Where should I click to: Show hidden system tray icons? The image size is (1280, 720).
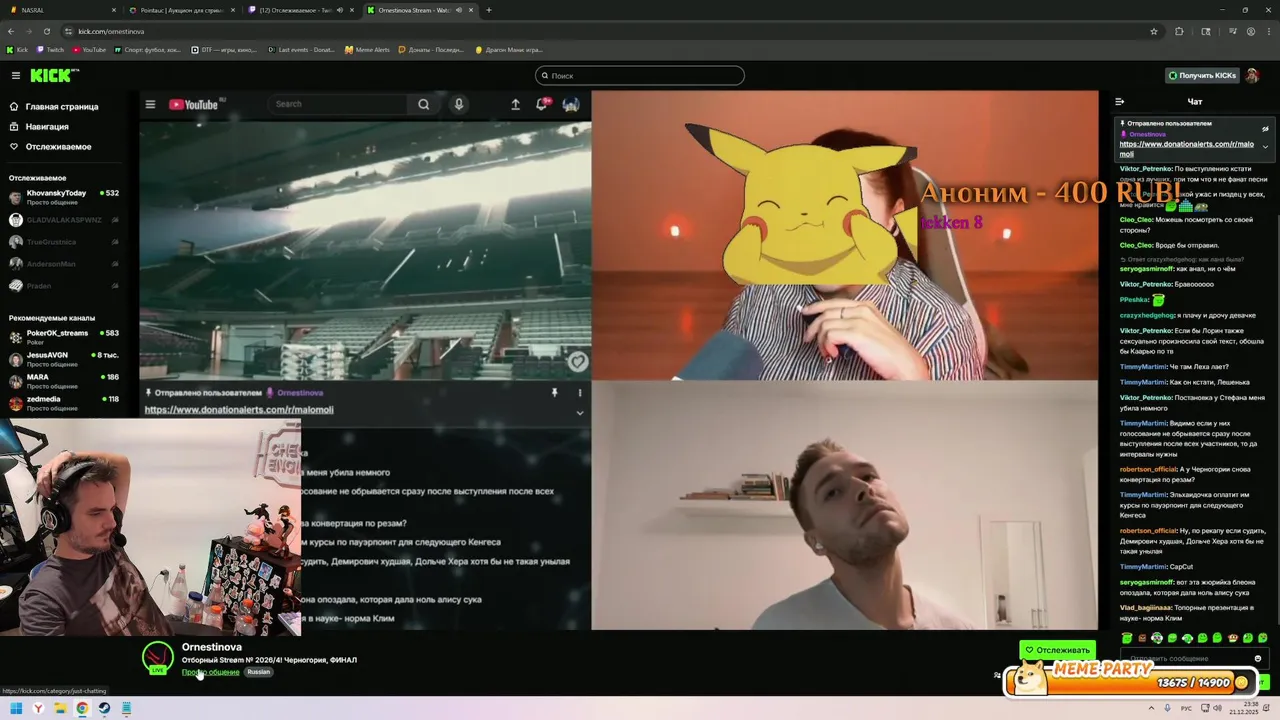tap(1151, 708)
